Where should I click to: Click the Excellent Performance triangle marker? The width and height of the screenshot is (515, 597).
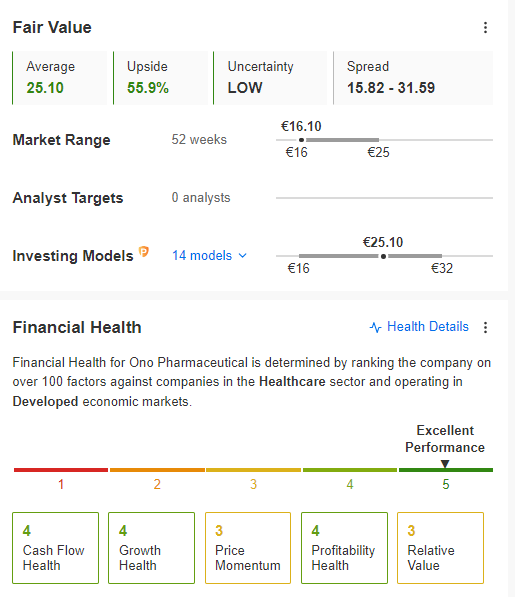point(445,464)
